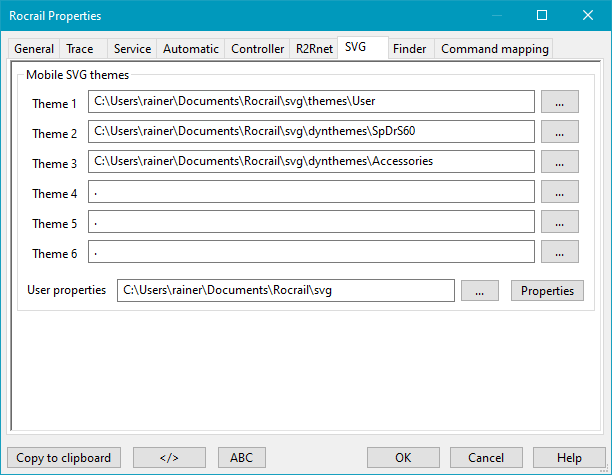Click the Cancel button

(x=487, y=458)
